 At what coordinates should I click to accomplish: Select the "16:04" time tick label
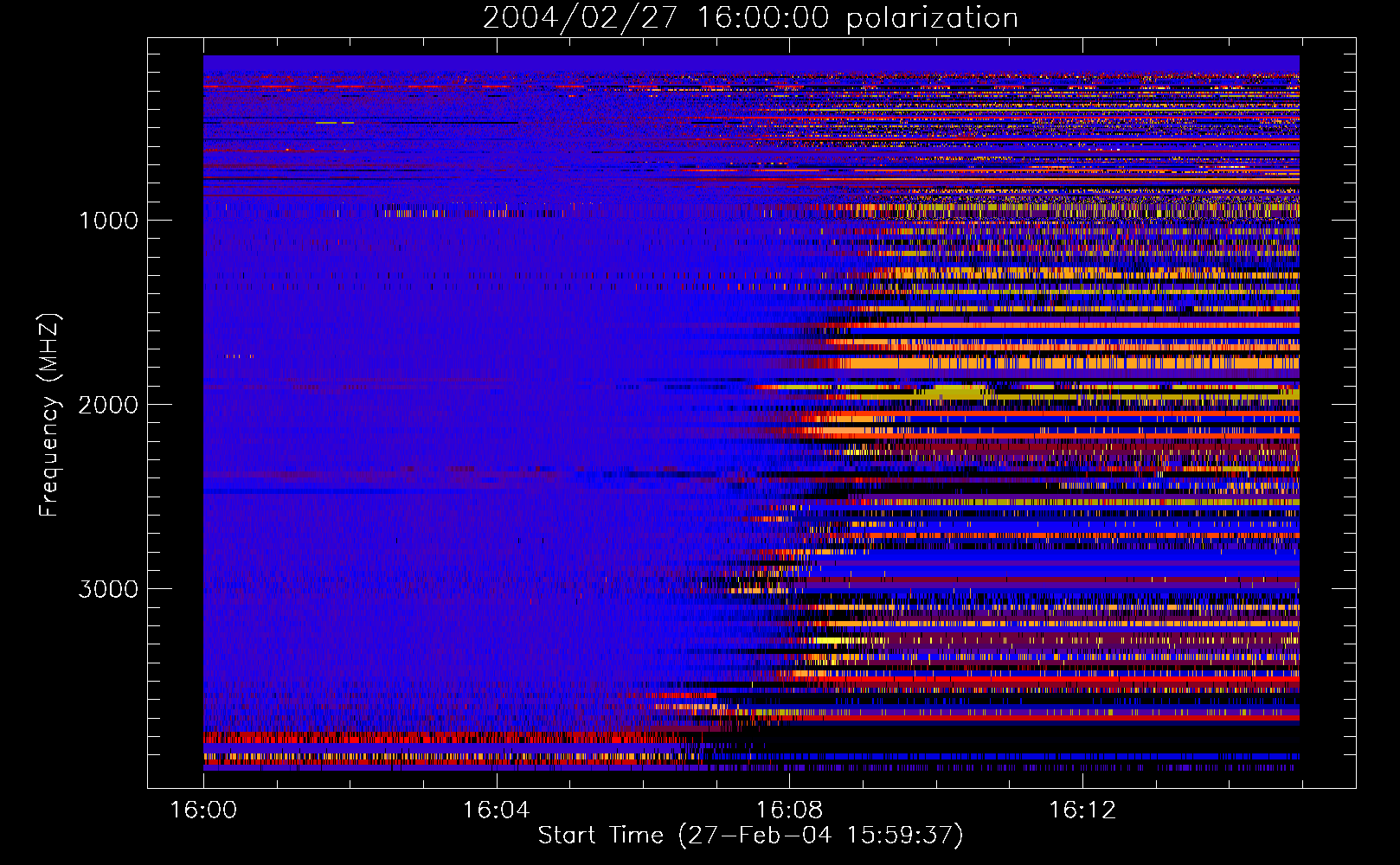[496, 811]
